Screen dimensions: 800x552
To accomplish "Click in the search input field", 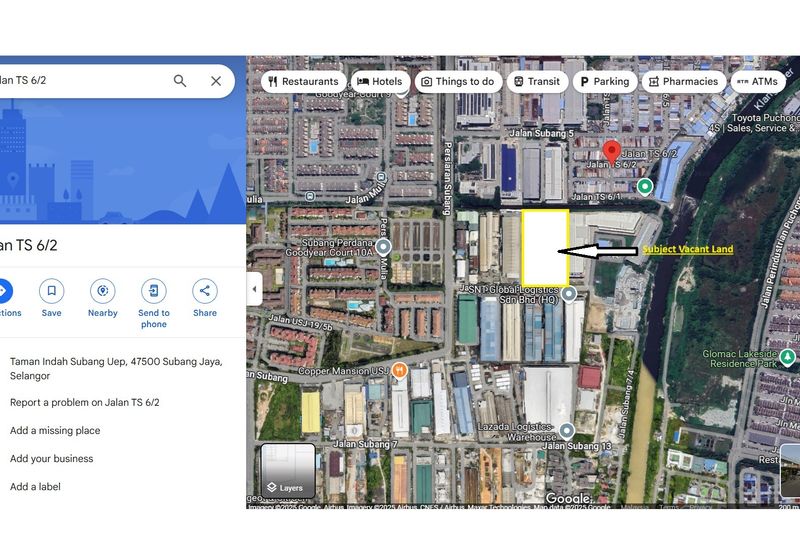I will [80, 81].
